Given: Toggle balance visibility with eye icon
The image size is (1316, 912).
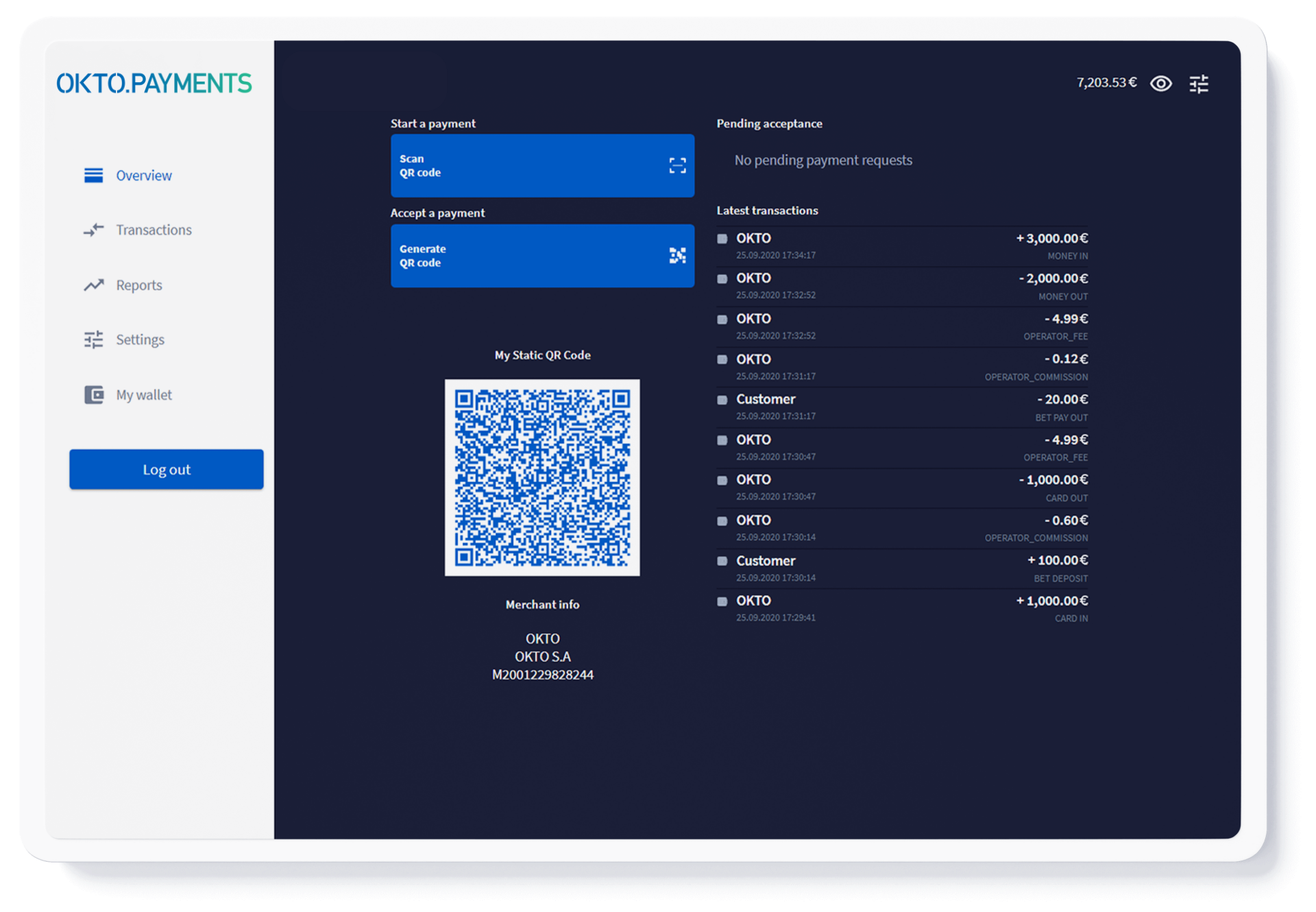Looking at the screenshot, I should coord(1161,84).
